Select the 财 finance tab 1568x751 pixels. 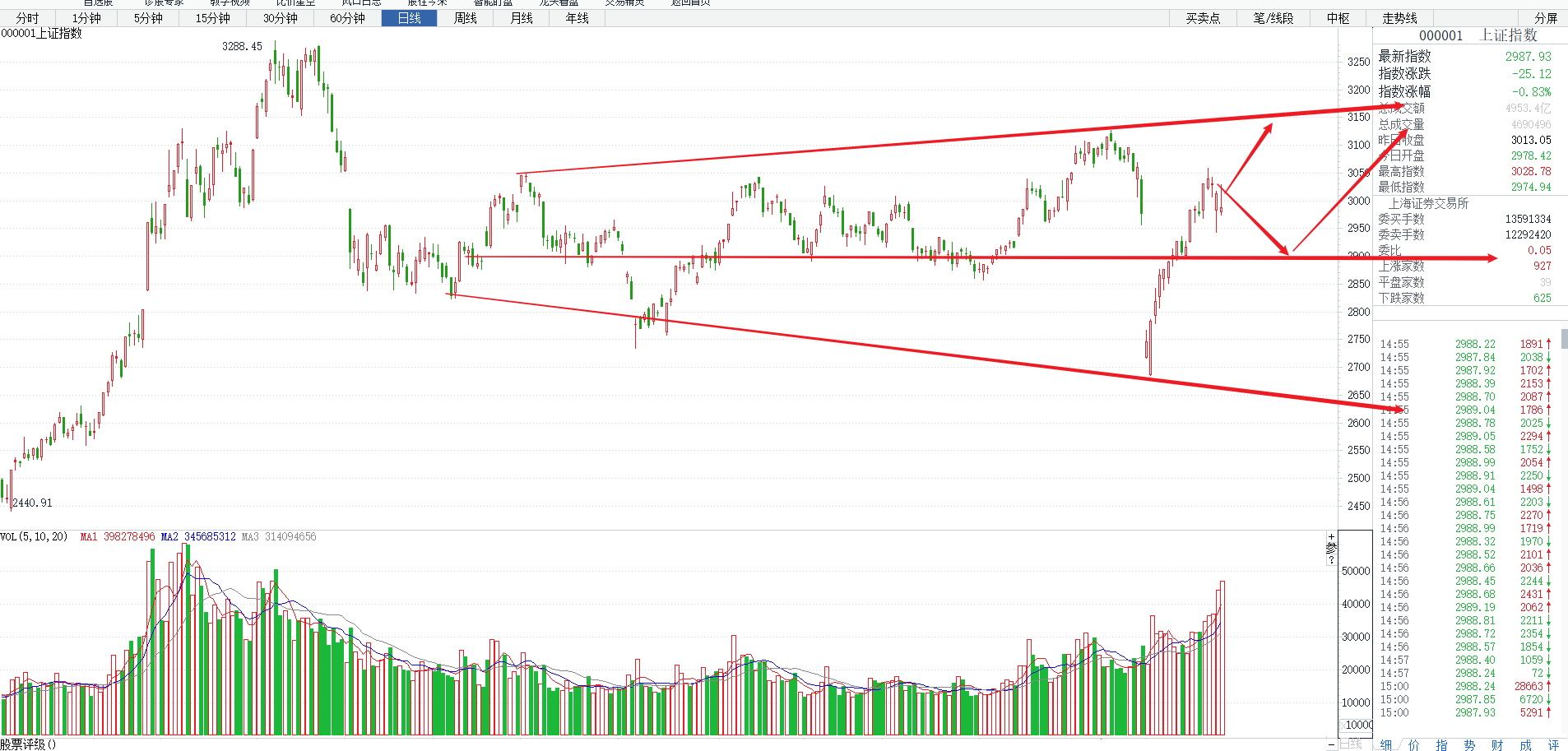tap(1497, 744)
